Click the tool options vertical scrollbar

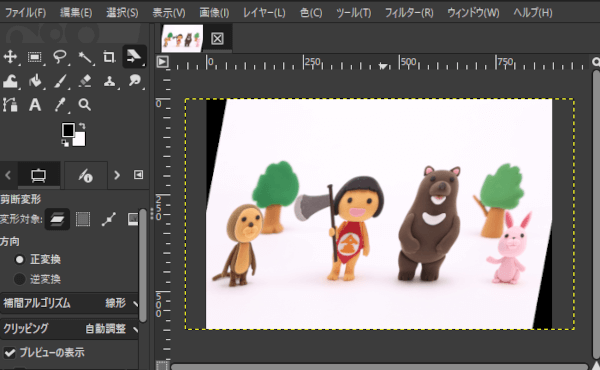[x=143, y=266]
